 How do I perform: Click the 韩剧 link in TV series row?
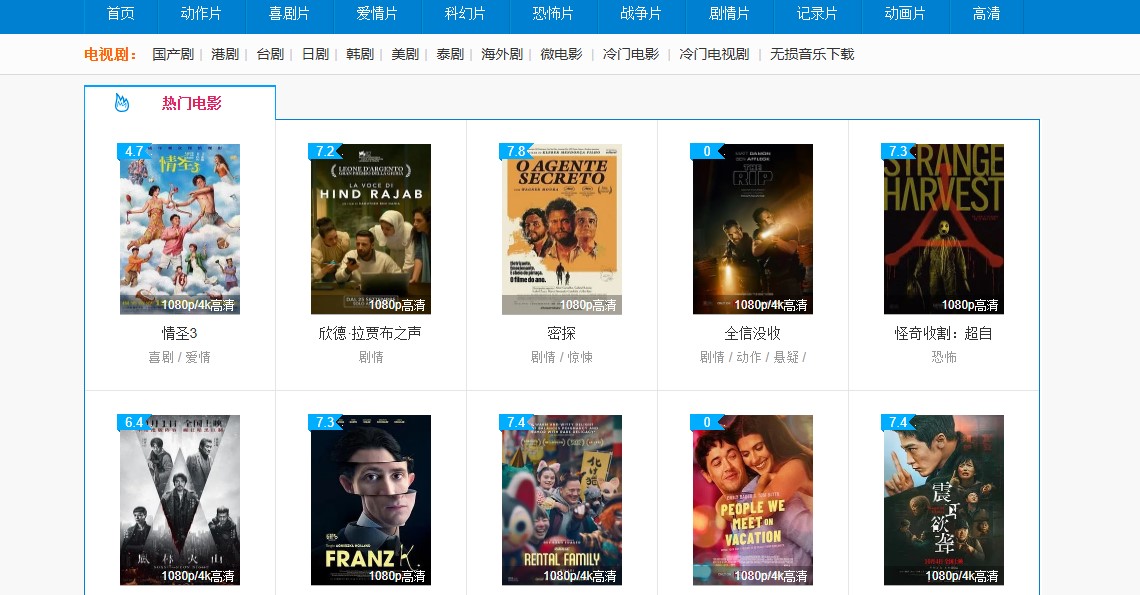coord(360,54)
